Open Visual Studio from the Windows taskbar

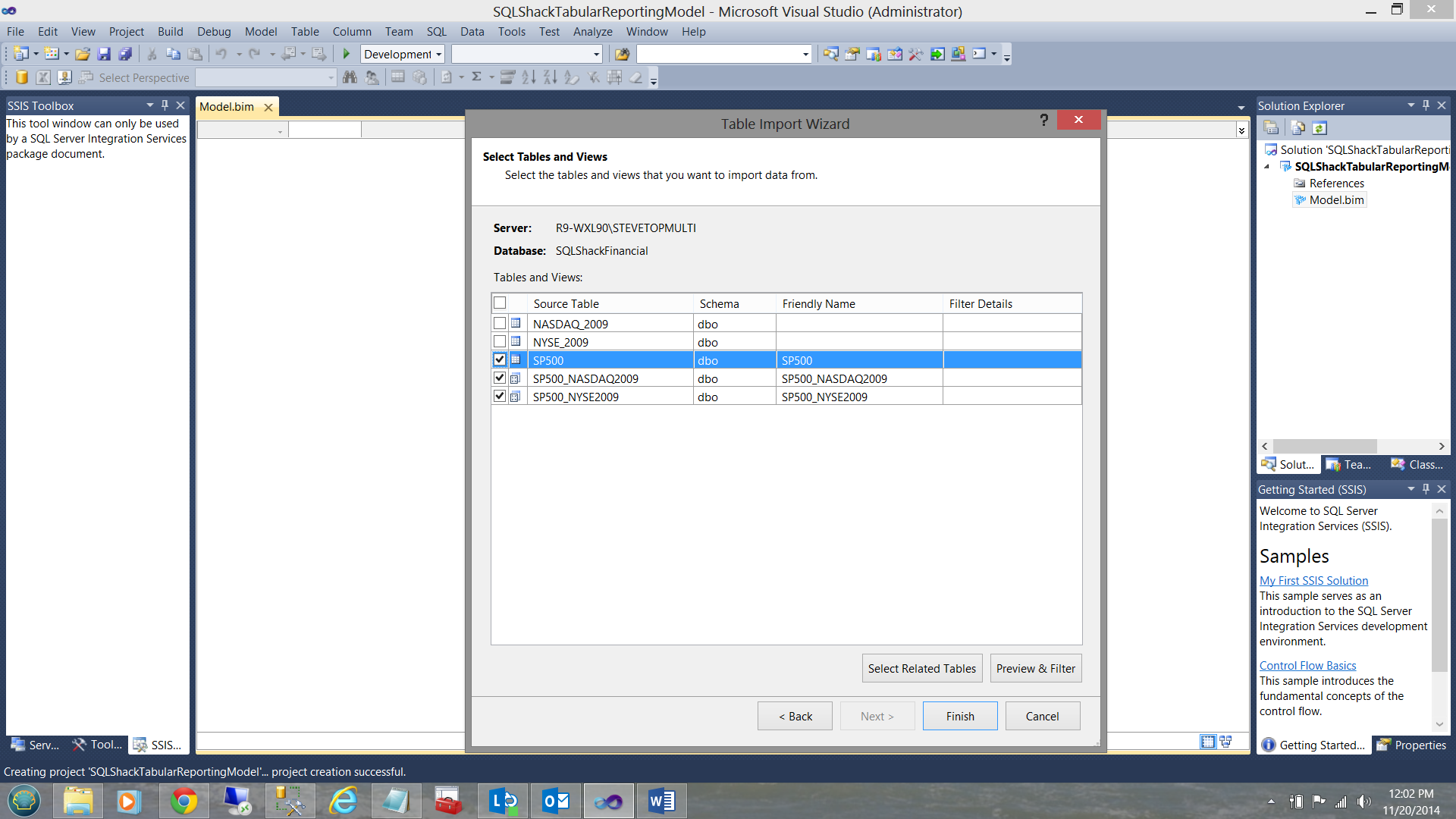[x=608, y=801]
